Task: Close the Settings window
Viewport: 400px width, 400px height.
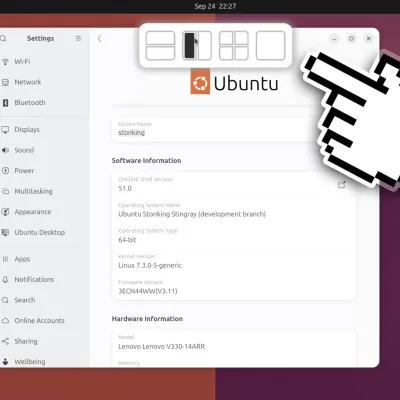Action: click(x=369, y=39)
